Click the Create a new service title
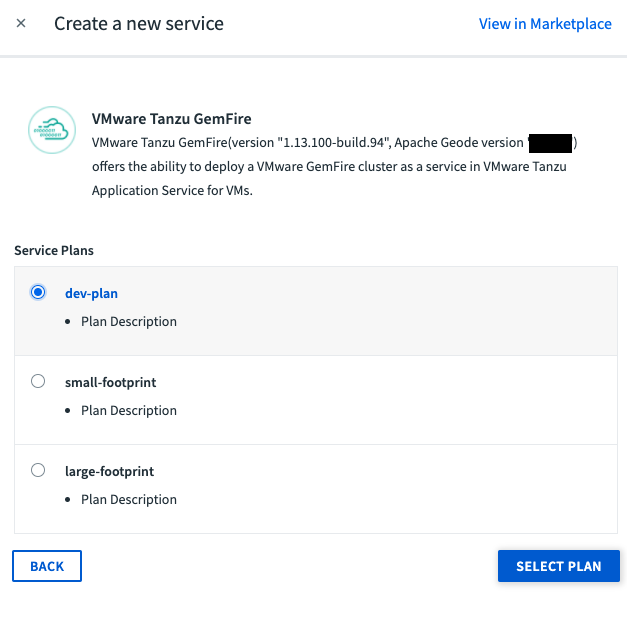 [139, 23]
